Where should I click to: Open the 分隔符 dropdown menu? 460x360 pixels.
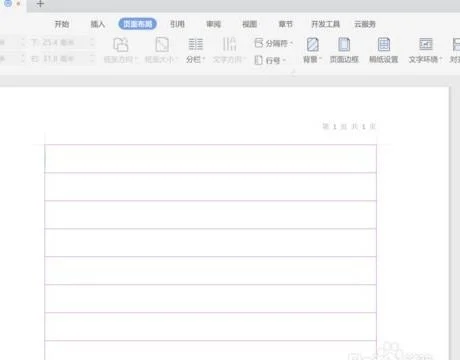click(x=279, y=43)
